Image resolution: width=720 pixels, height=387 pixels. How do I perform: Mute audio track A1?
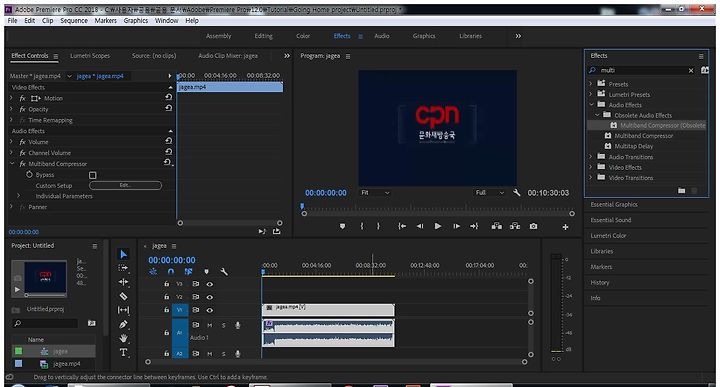[209, 325]
